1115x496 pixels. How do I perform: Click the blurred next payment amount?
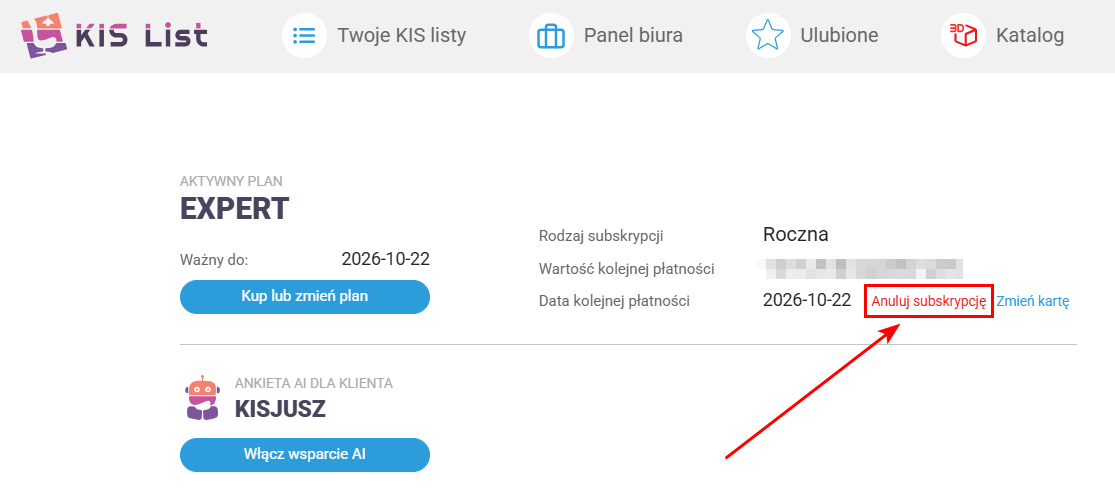click(x=860, y=268)
